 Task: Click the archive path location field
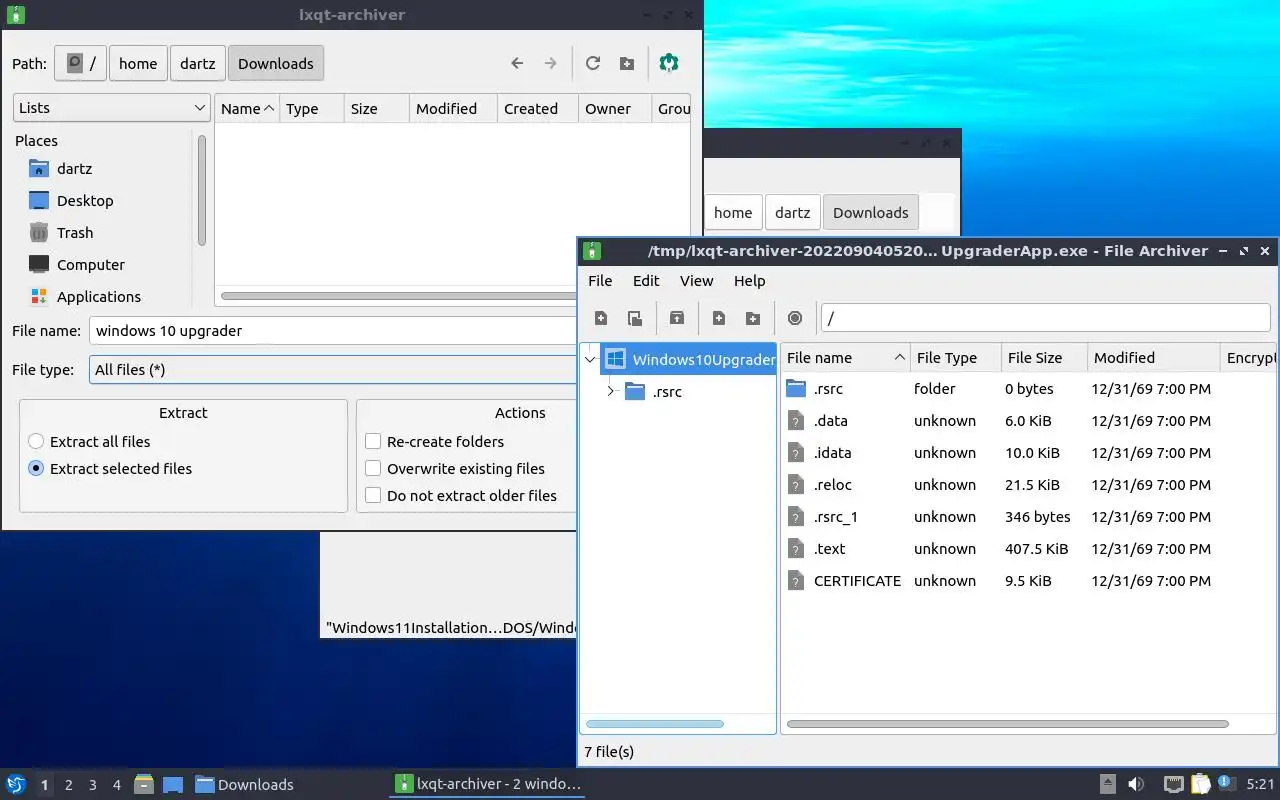point(1045,318)
